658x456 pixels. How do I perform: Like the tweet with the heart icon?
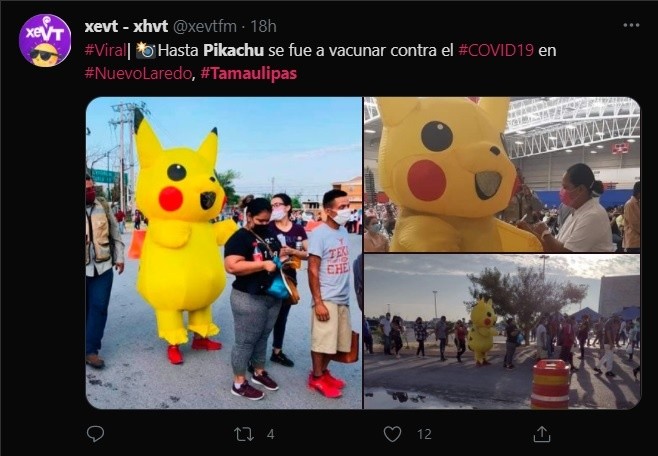[392, 434]
